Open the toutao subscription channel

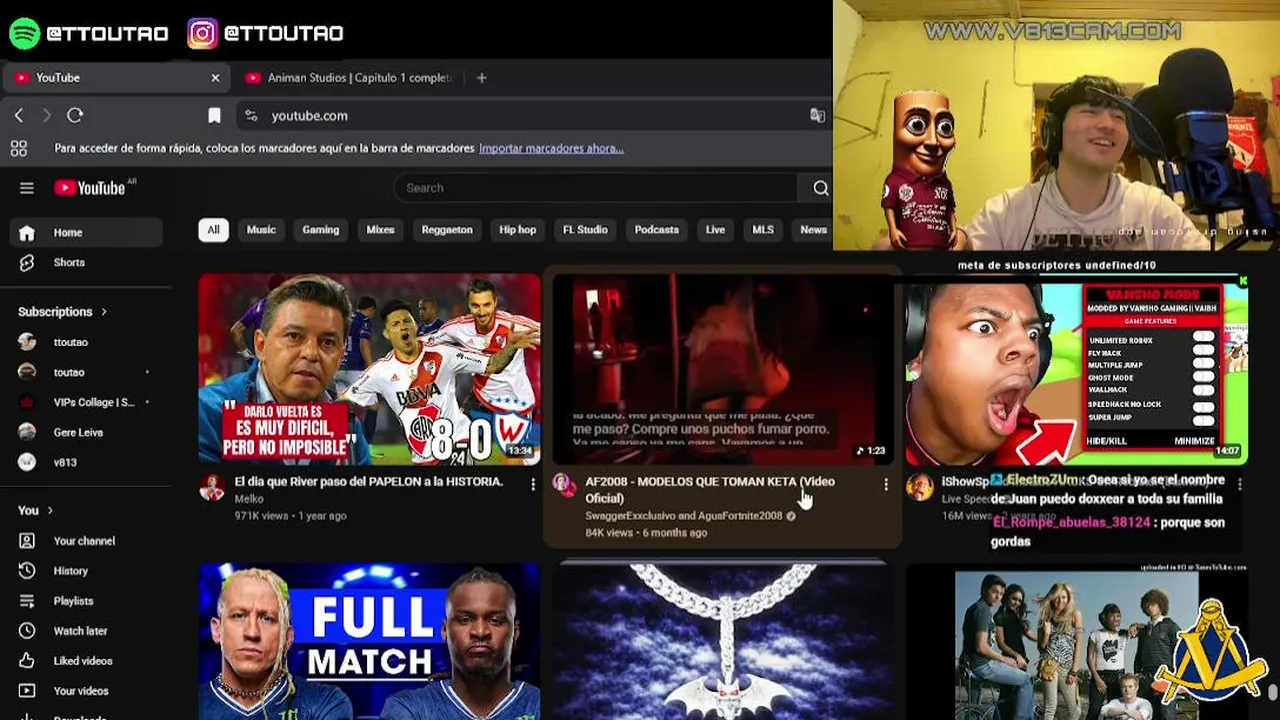click(86, 373)
